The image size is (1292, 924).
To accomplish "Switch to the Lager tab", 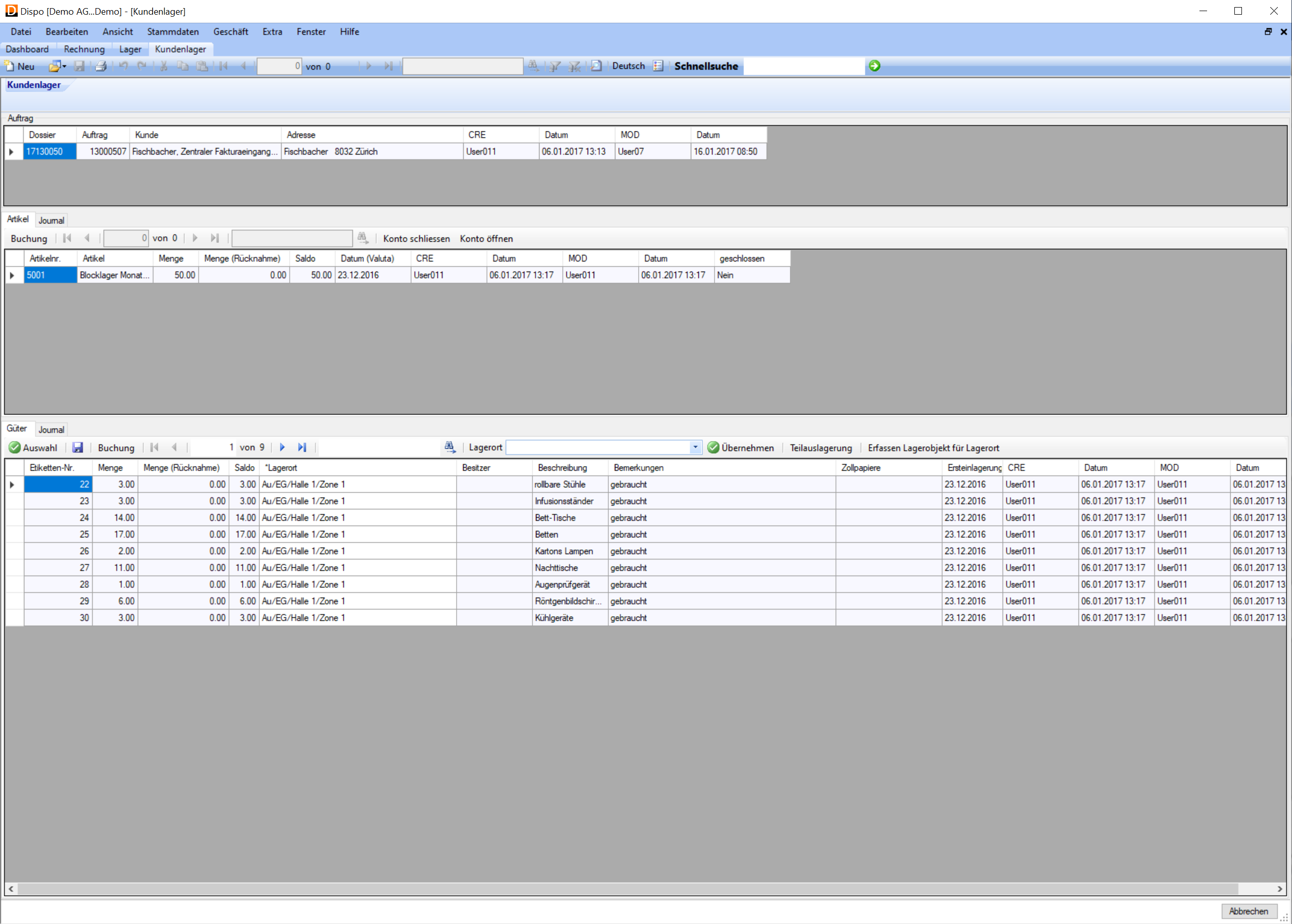I will coord(130,49).
